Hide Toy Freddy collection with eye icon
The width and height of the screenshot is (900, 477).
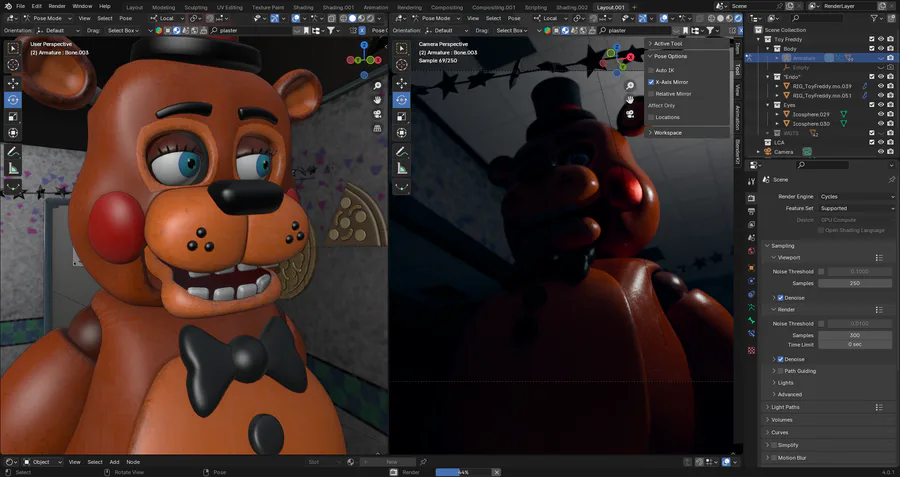(881, 39)
